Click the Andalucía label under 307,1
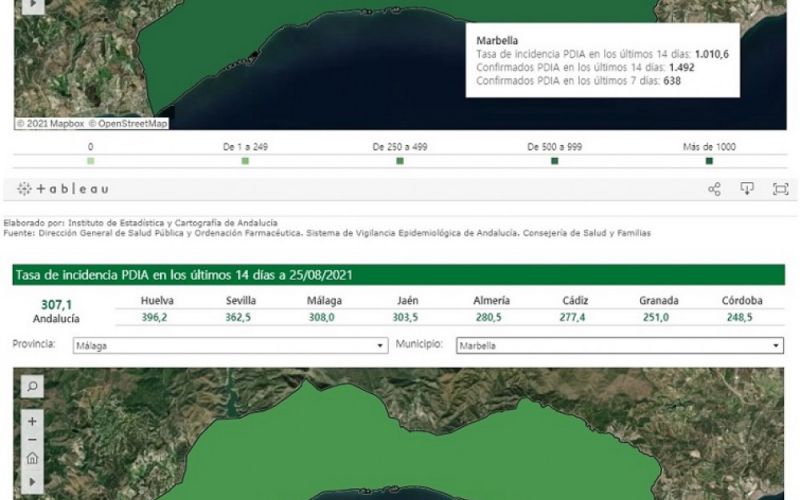 pyautogui.click(x=56, y=319)
